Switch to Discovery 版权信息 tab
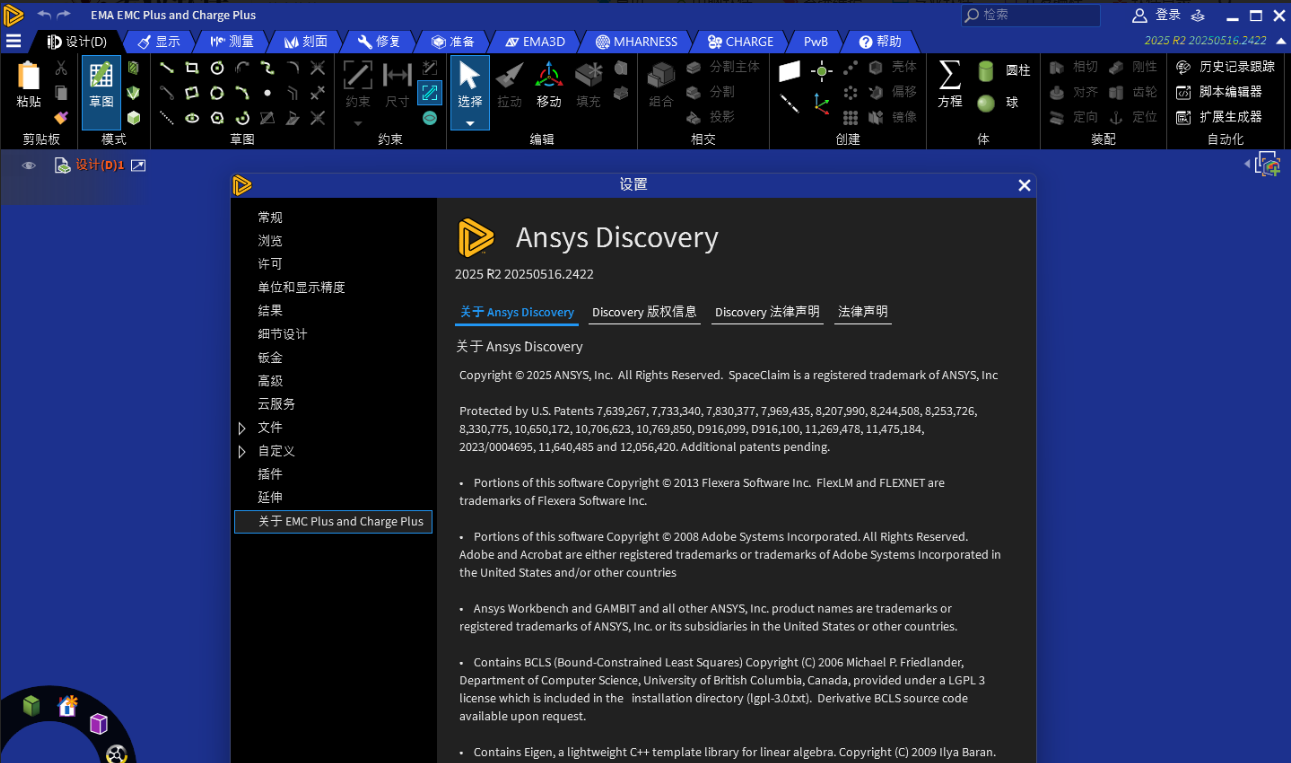Image resolution: width=1291 pixels, height=763 pixels. 644,312
